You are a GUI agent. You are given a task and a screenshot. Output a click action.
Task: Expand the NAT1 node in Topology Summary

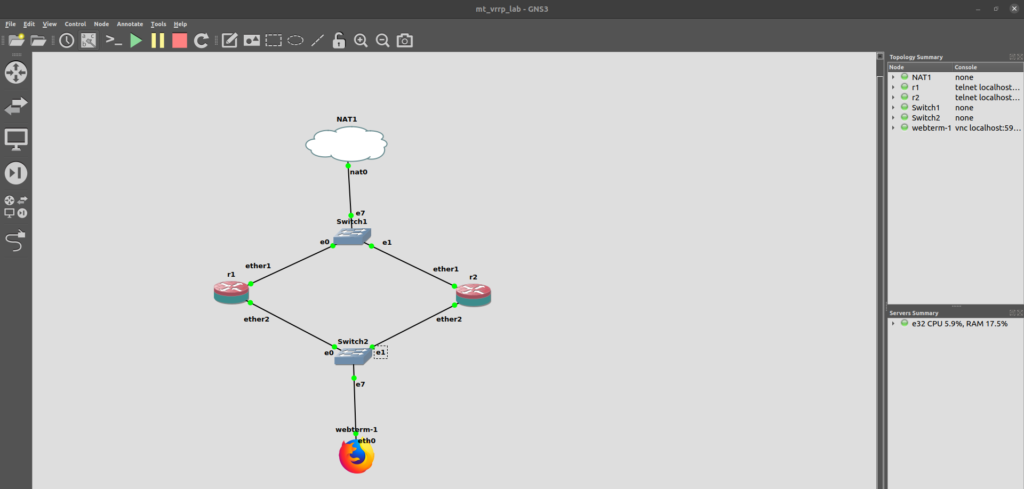tap(893, 77)
